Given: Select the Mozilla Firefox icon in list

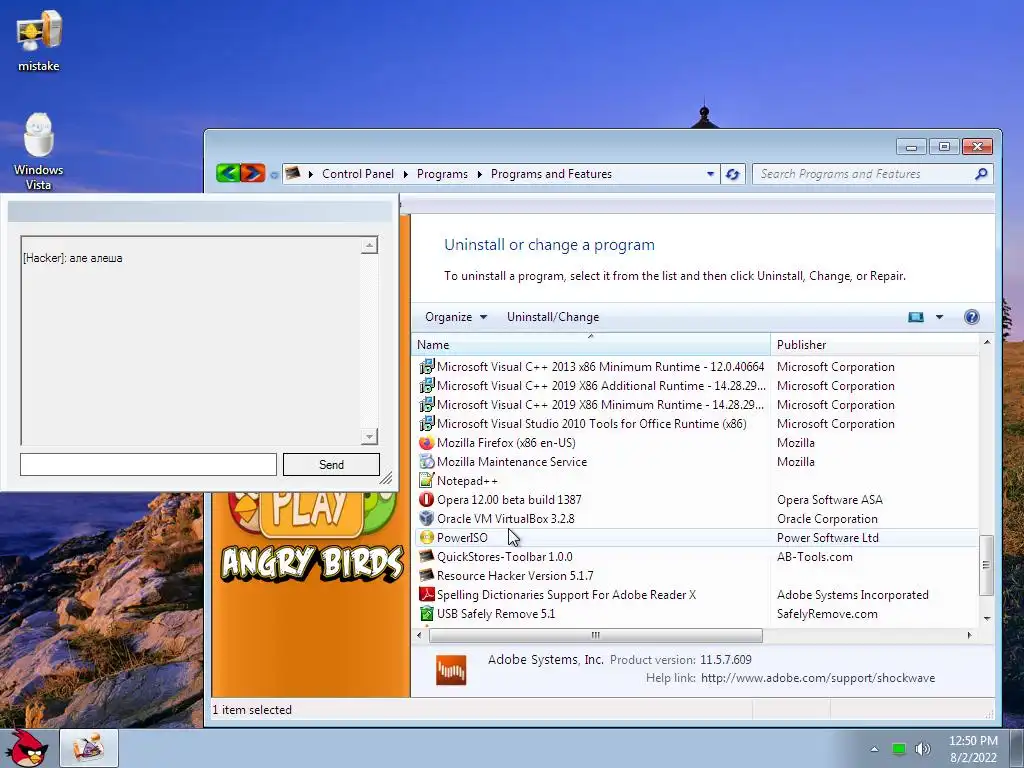Looking at the screenshot, I should (426, 442).
